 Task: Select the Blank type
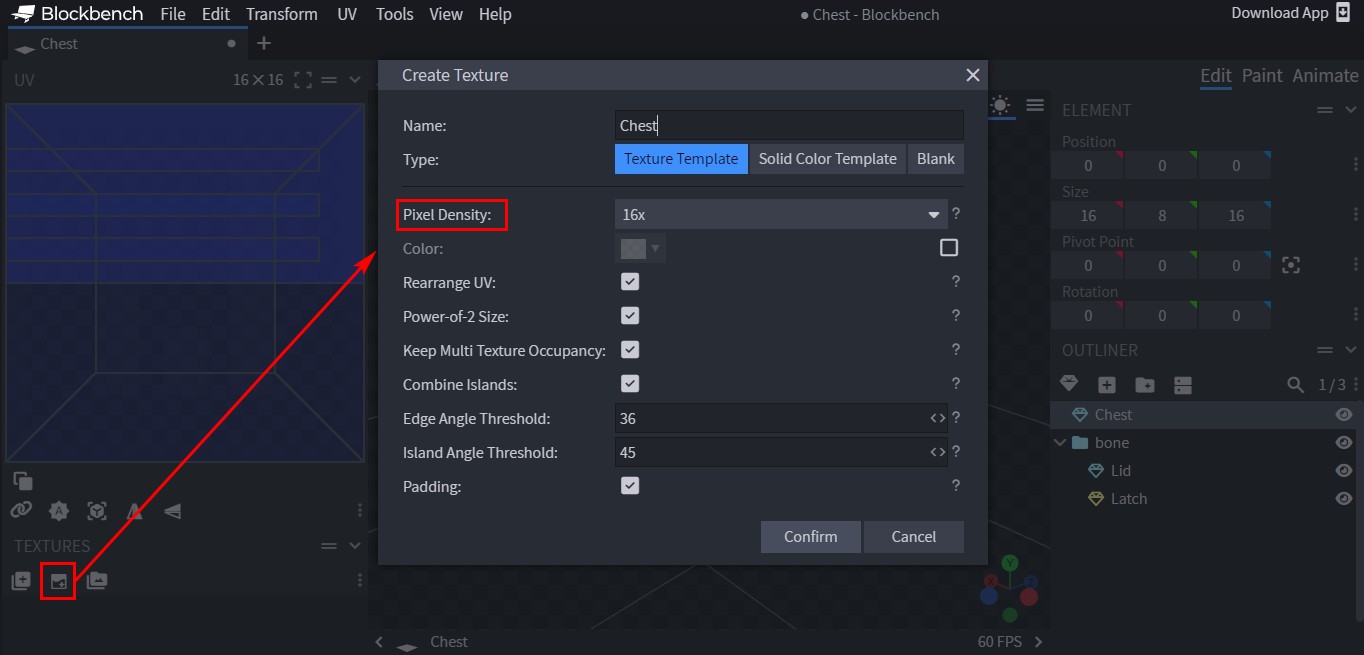(936, 159)
